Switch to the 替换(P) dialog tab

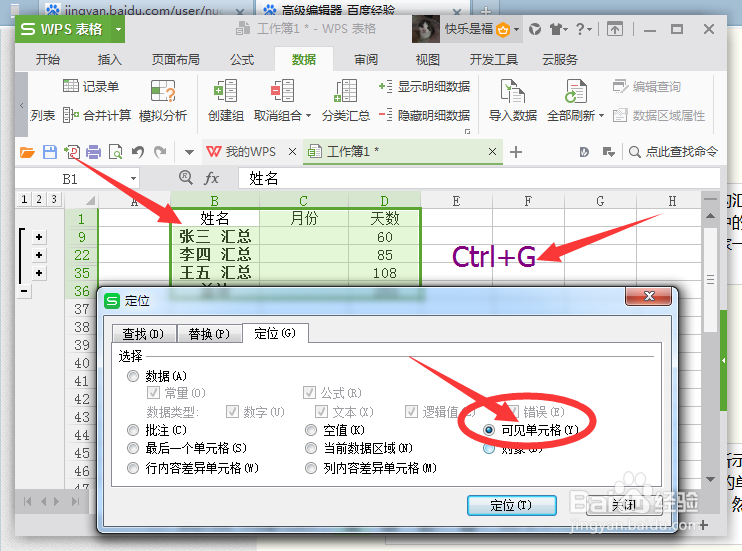(x=209, y=334)
